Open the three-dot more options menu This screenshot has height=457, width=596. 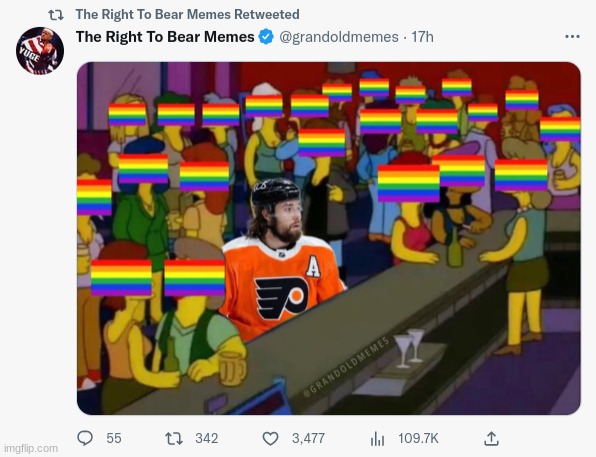[x=572, y=36]
